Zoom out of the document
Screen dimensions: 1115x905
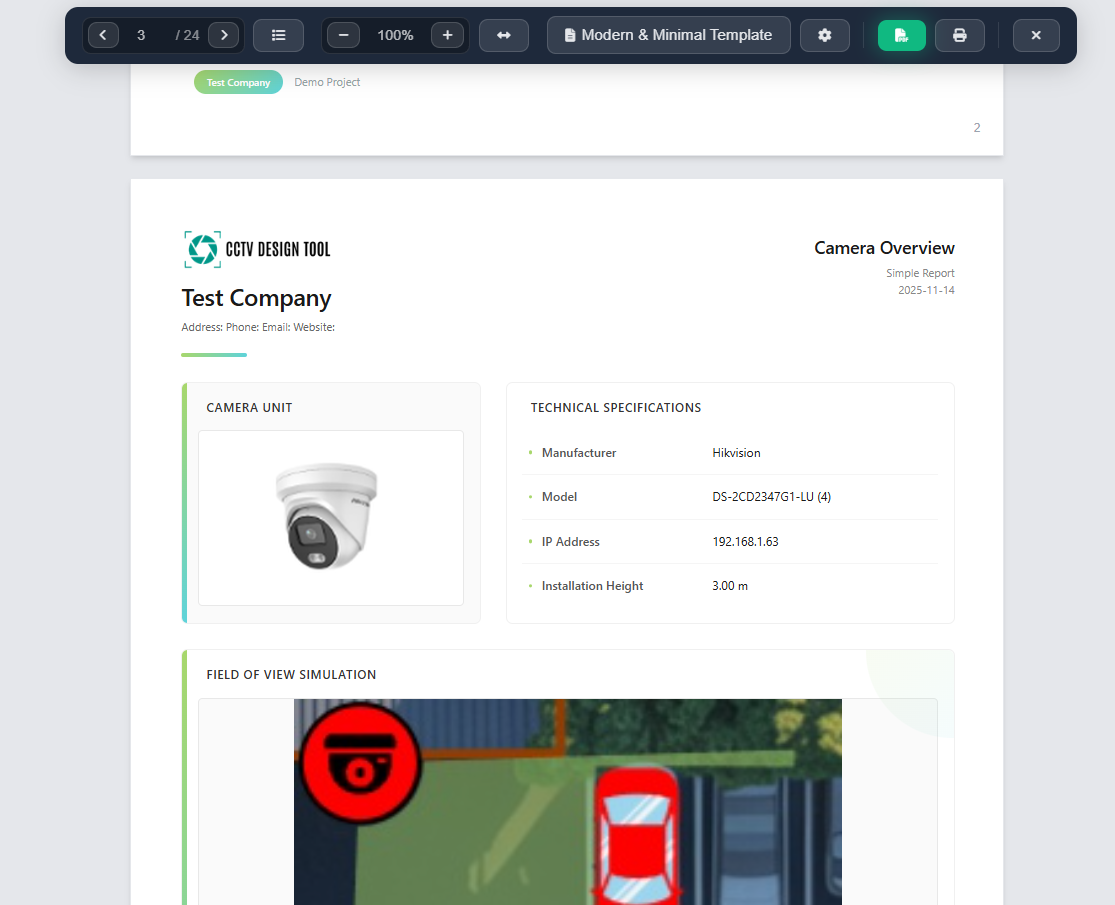(x=343, y=34)
